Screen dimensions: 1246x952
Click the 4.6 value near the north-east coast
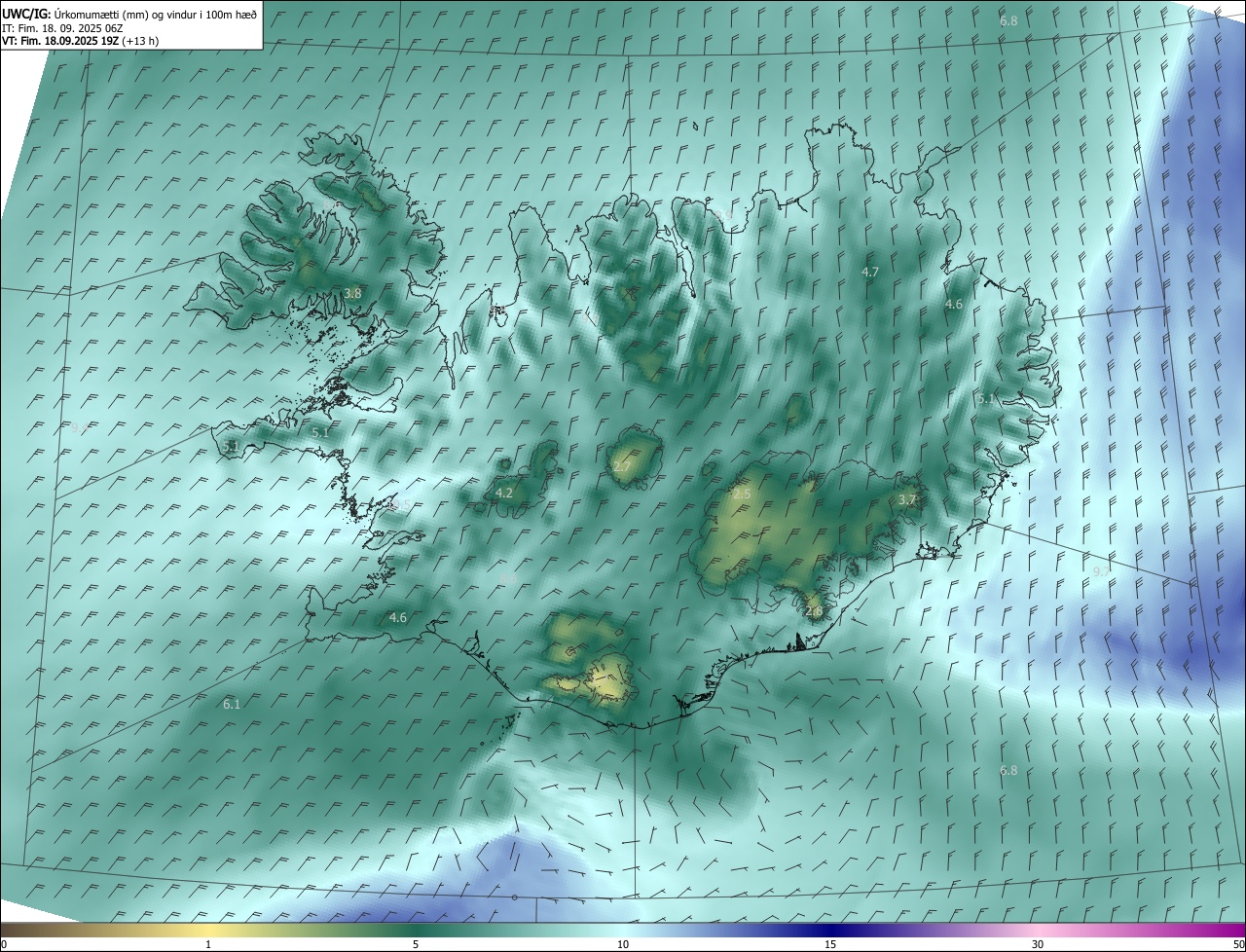[953, 305]
